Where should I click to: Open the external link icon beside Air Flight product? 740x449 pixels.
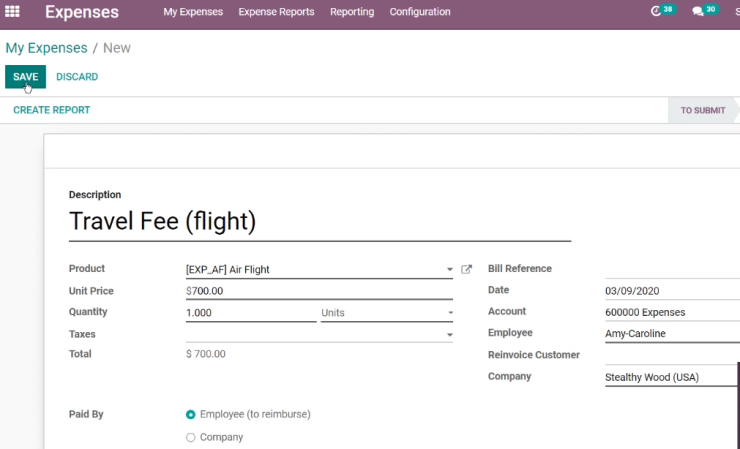tap(466, 270)
